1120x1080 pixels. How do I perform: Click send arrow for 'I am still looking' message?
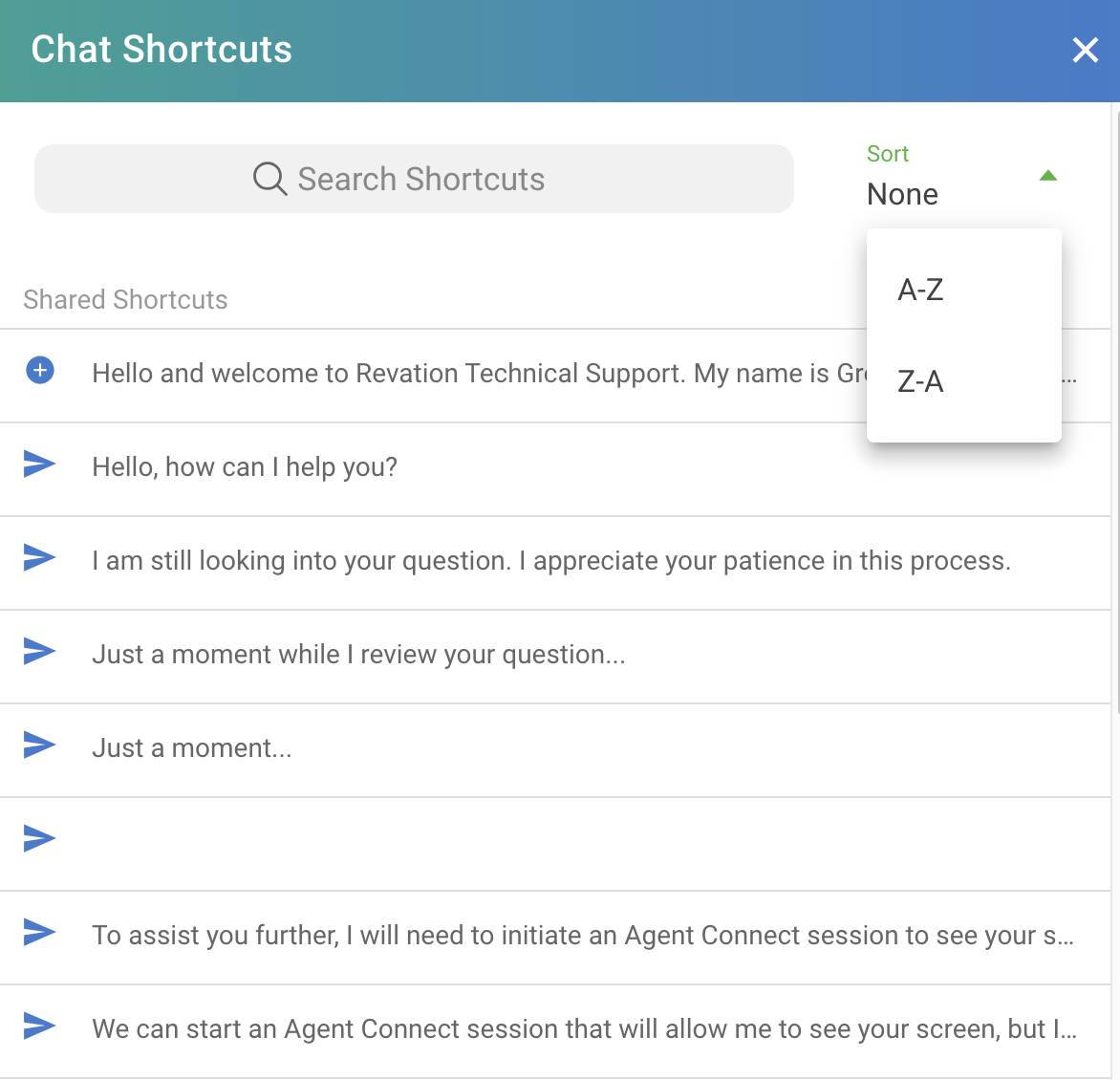(x=39, y=557)
